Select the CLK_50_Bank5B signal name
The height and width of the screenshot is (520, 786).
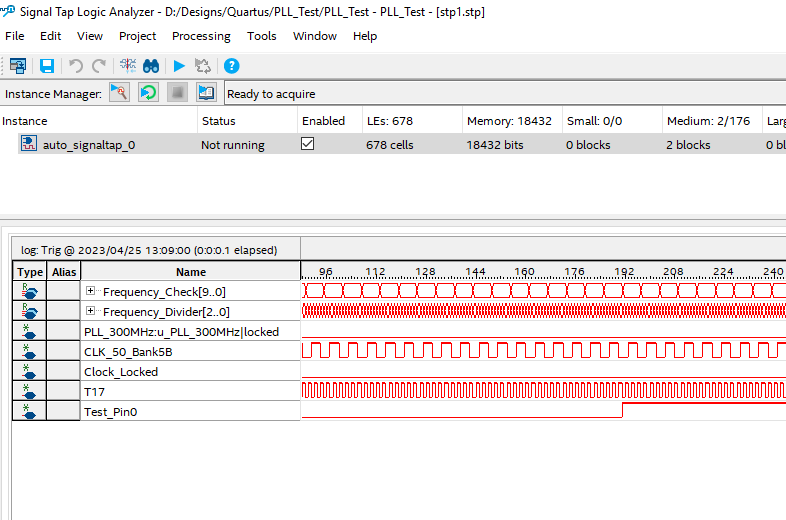point(128,352)
